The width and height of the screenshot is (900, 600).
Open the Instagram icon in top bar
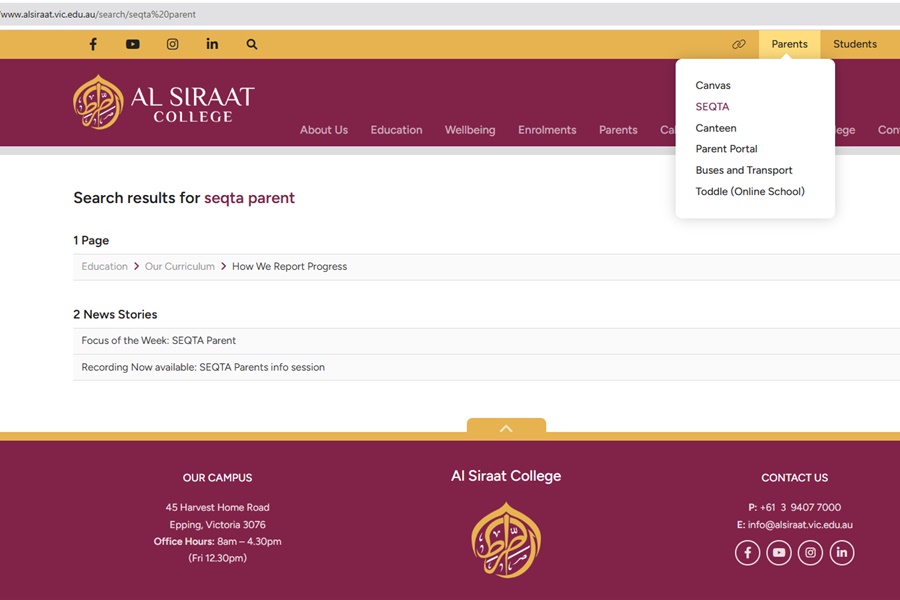(x=172, y=44)
